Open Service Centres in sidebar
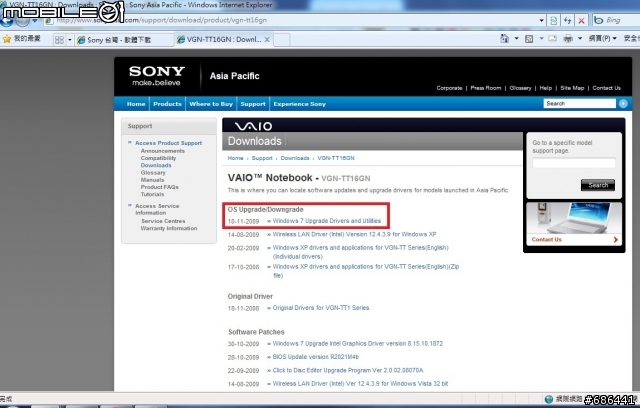 [x=163, y=221]
